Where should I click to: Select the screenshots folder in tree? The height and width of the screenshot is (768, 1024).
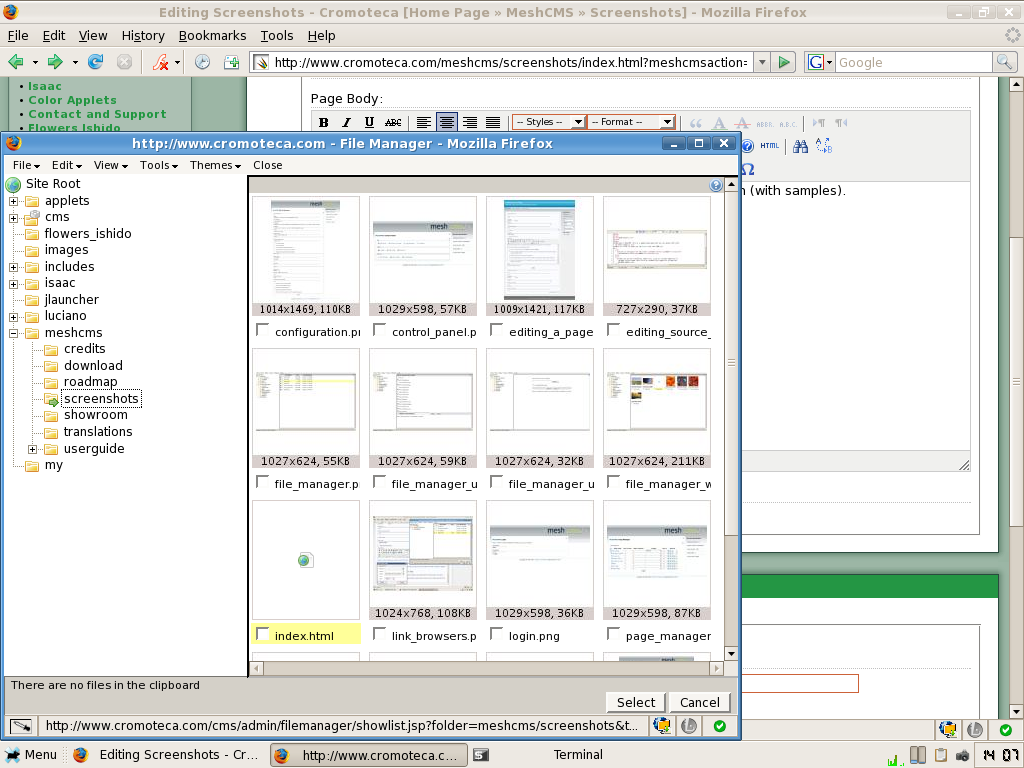[x=101, y=399]
